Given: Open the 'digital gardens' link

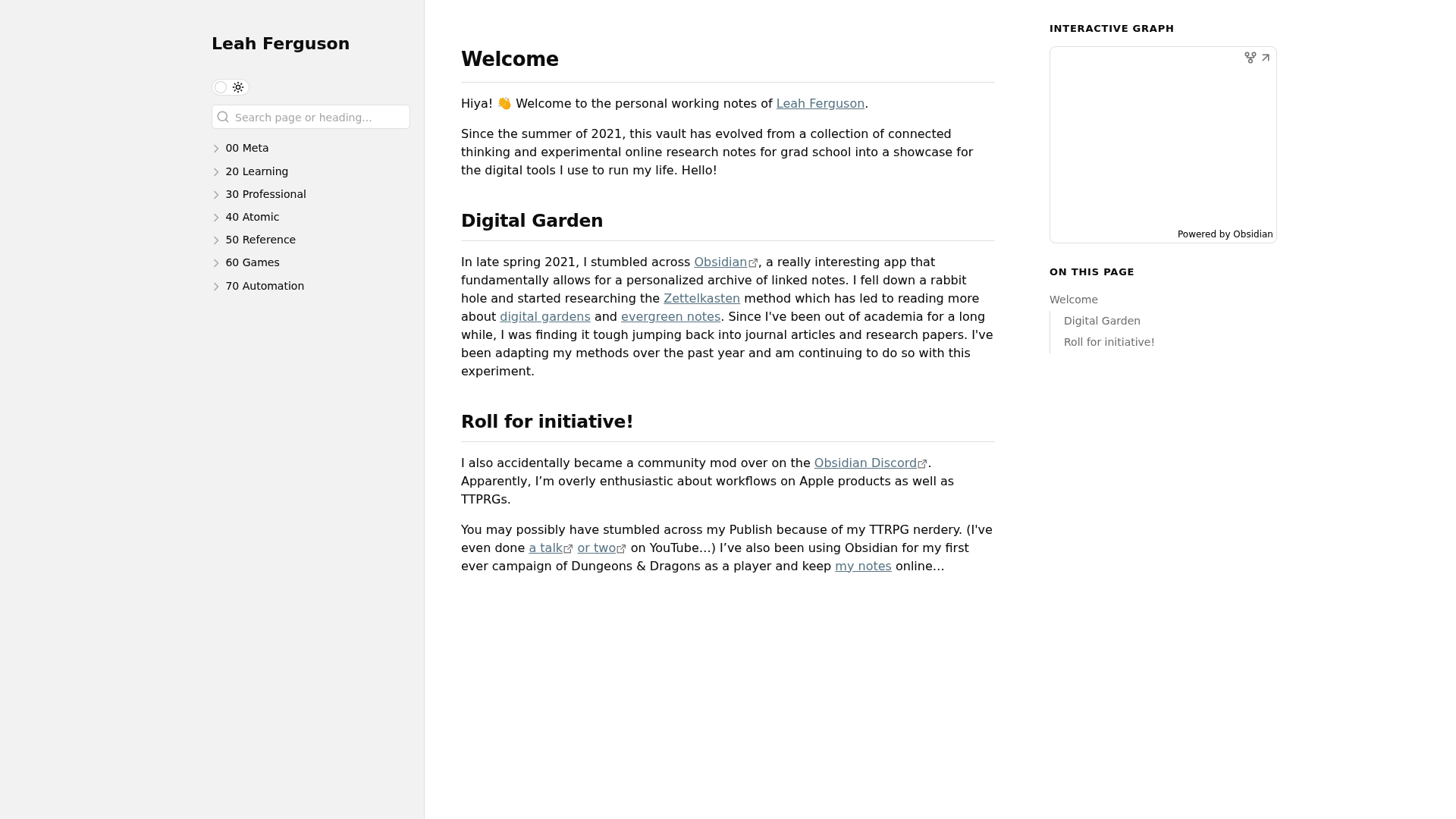Looking at the screenshot, I should click(544, 317).
